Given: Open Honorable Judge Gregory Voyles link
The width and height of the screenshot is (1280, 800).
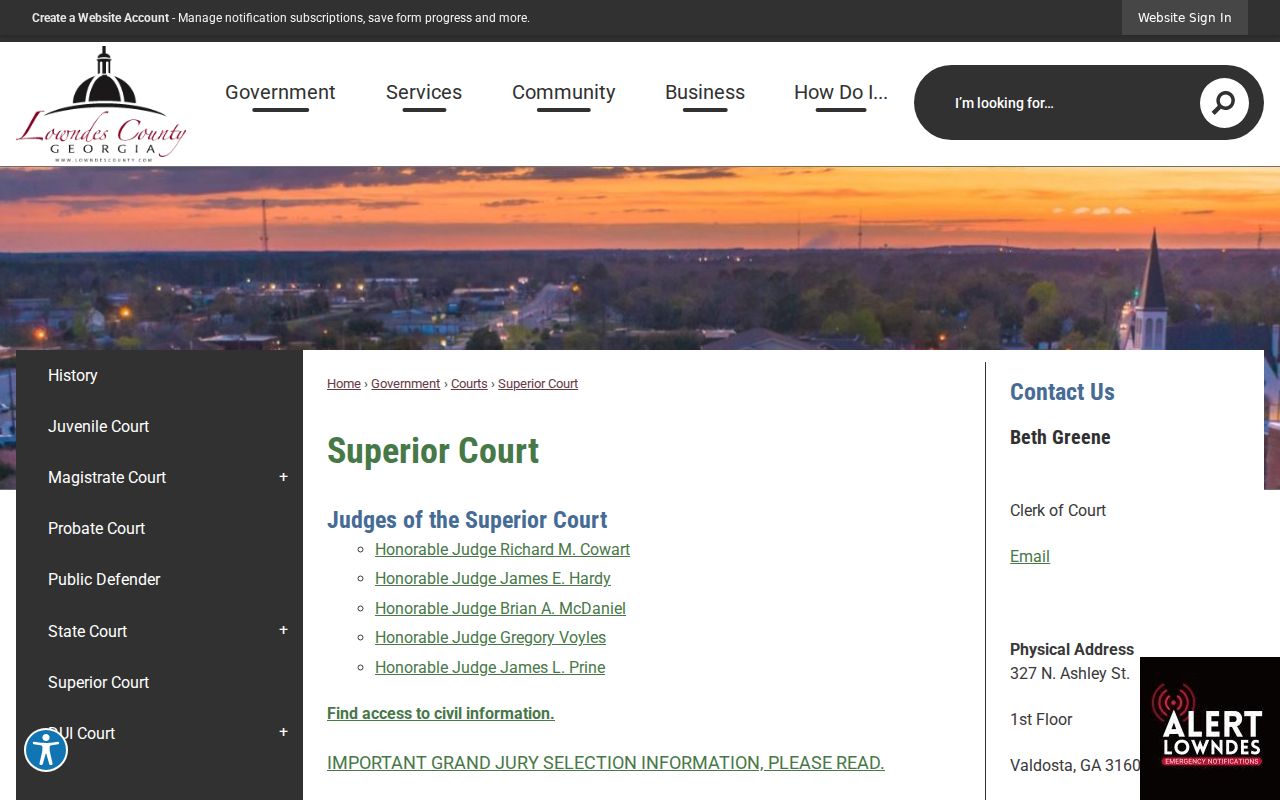Looking at the screenshot, I should pyautogui.click(x=490, y=637).
